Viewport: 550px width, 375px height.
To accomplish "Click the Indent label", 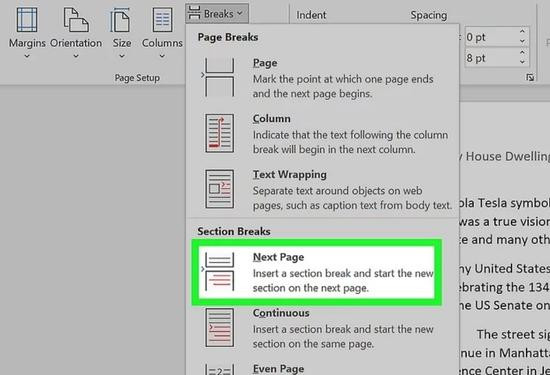I will point(311,15).
